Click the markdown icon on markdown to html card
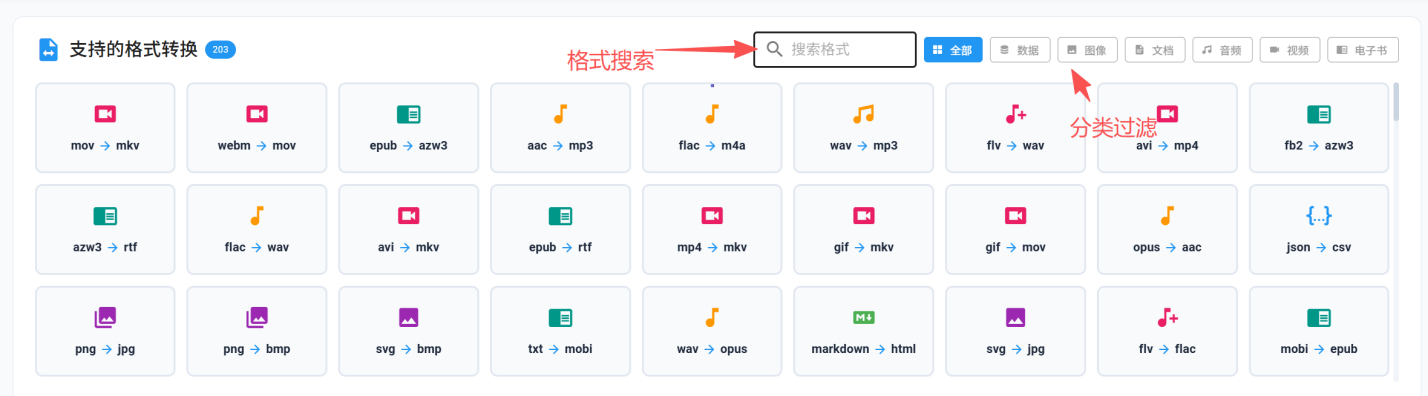 [864, 318]
